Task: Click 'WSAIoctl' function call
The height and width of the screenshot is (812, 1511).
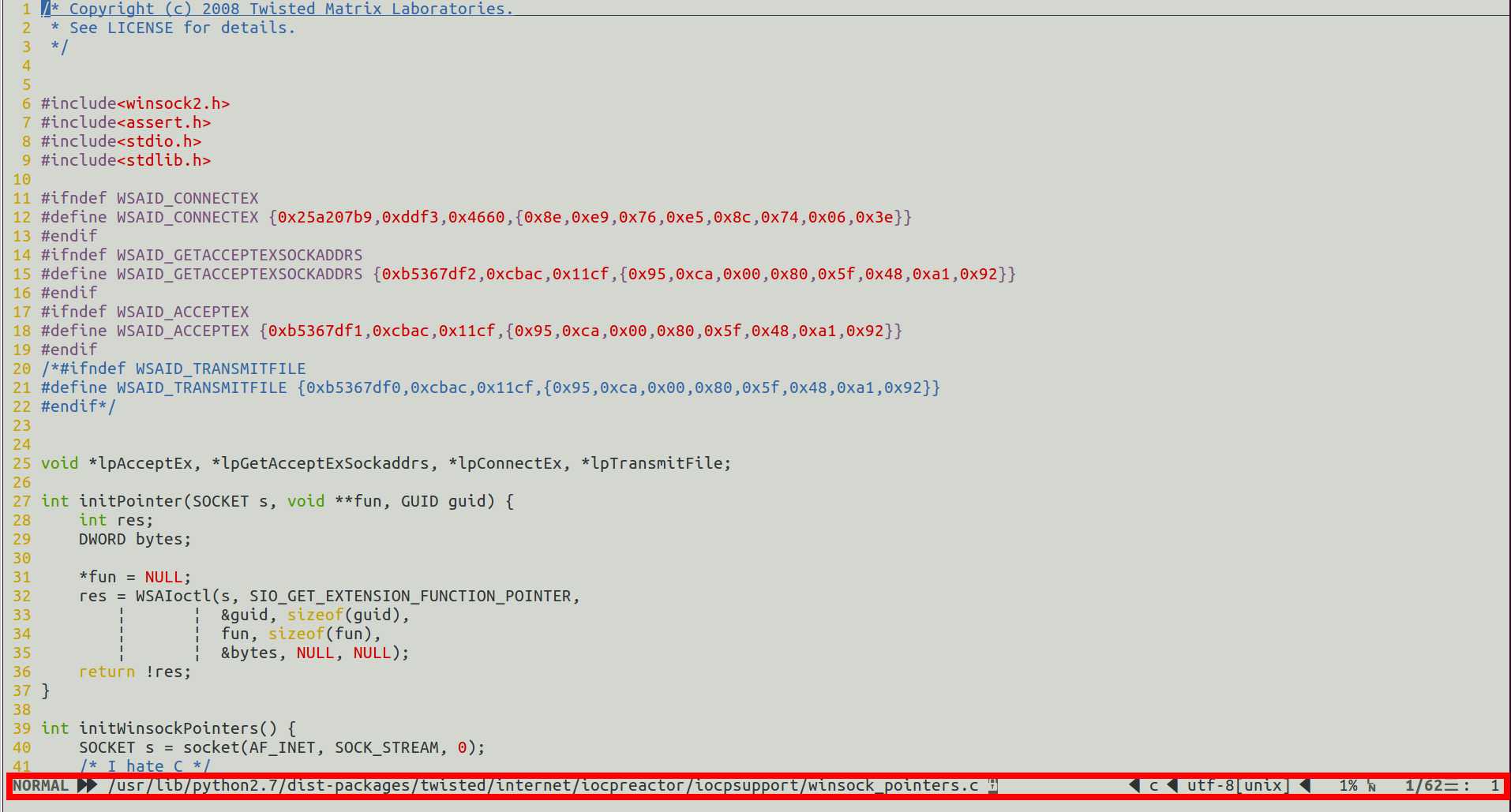Action: [173, 596]
